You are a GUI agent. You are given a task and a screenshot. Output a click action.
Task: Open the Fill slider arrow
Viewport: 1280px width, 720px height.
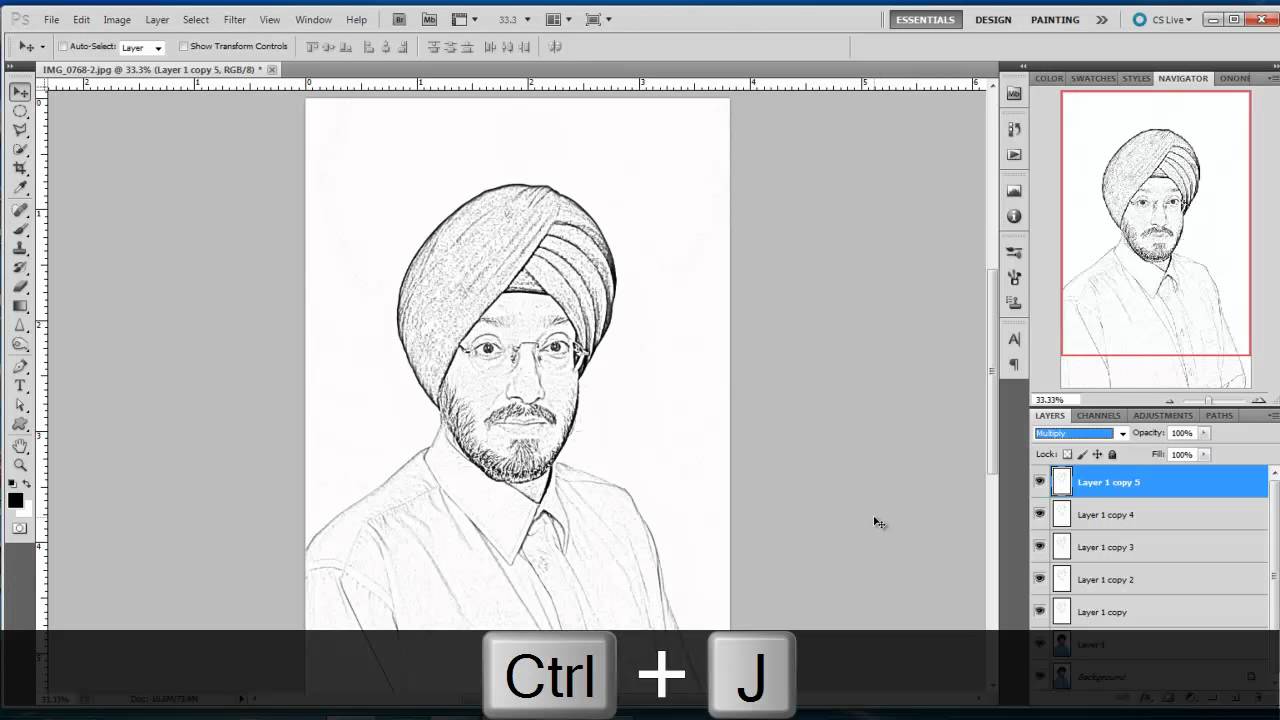[1204, 454]
